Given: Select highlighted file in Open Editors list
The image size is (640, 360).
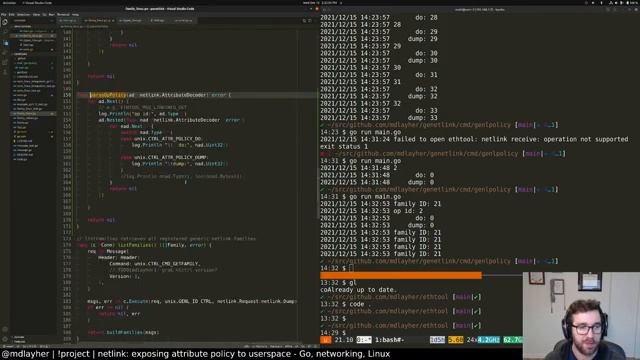Looking at the screenshot, I should coord(33,36).
